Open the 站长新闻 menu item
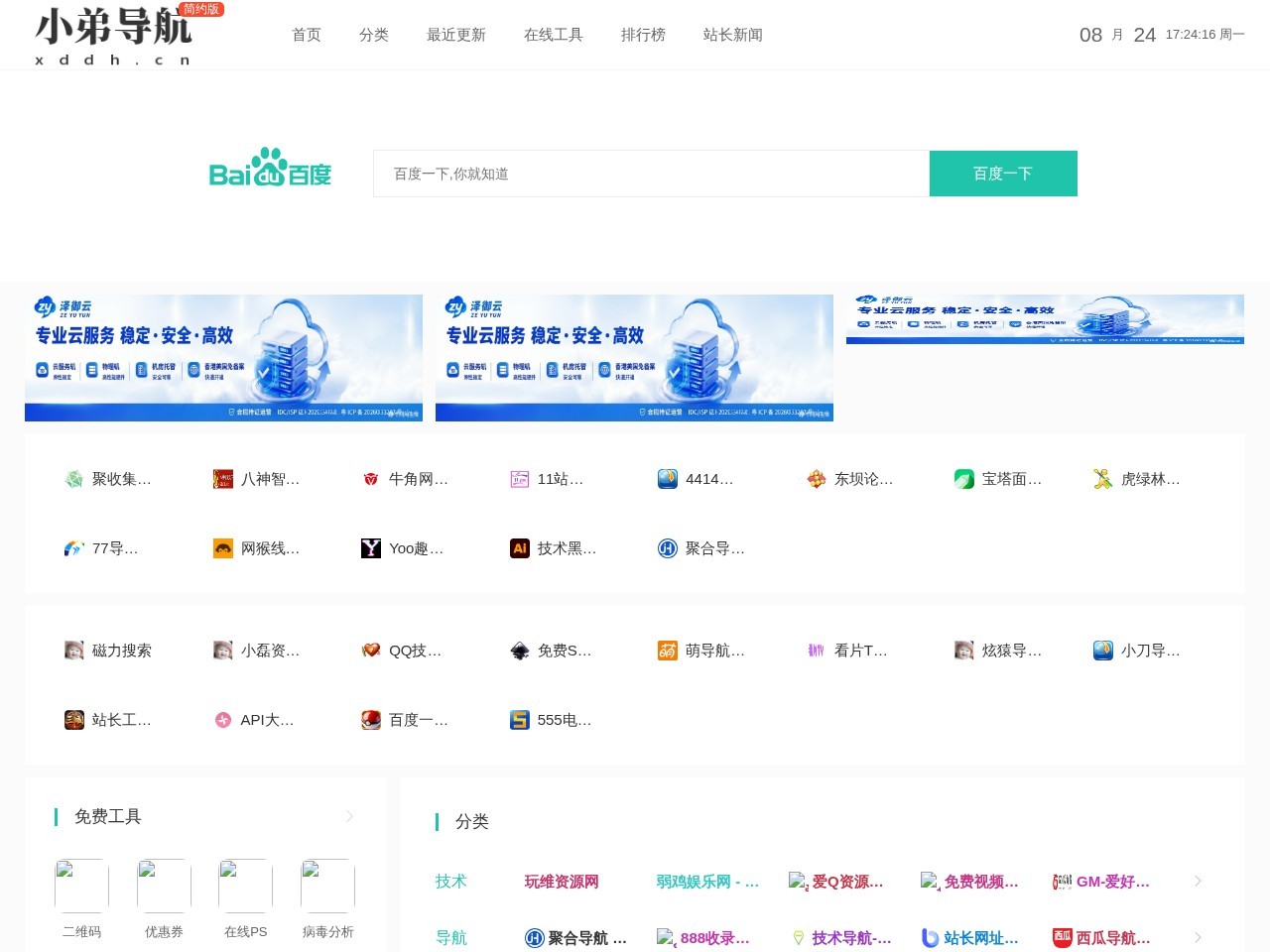 tap(733, 35)
